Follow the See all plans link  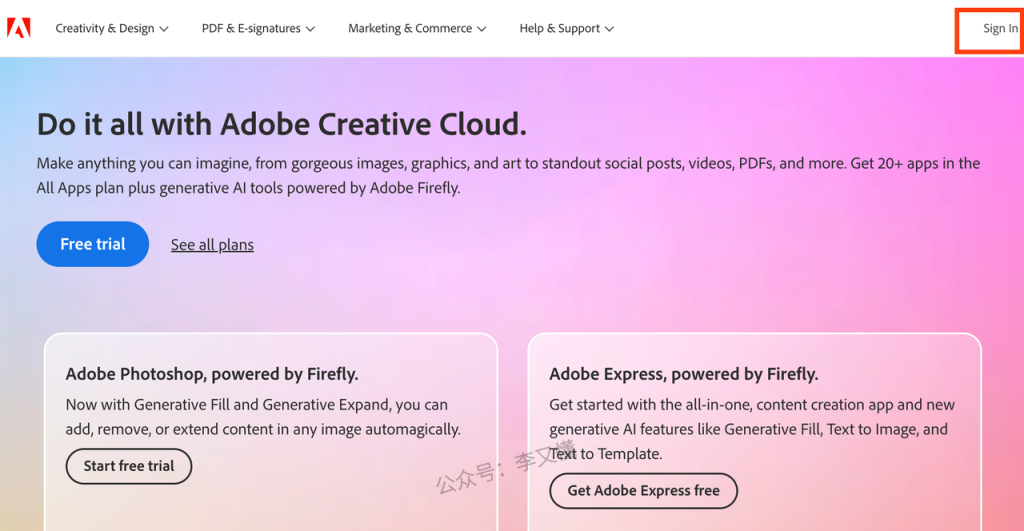212,245
